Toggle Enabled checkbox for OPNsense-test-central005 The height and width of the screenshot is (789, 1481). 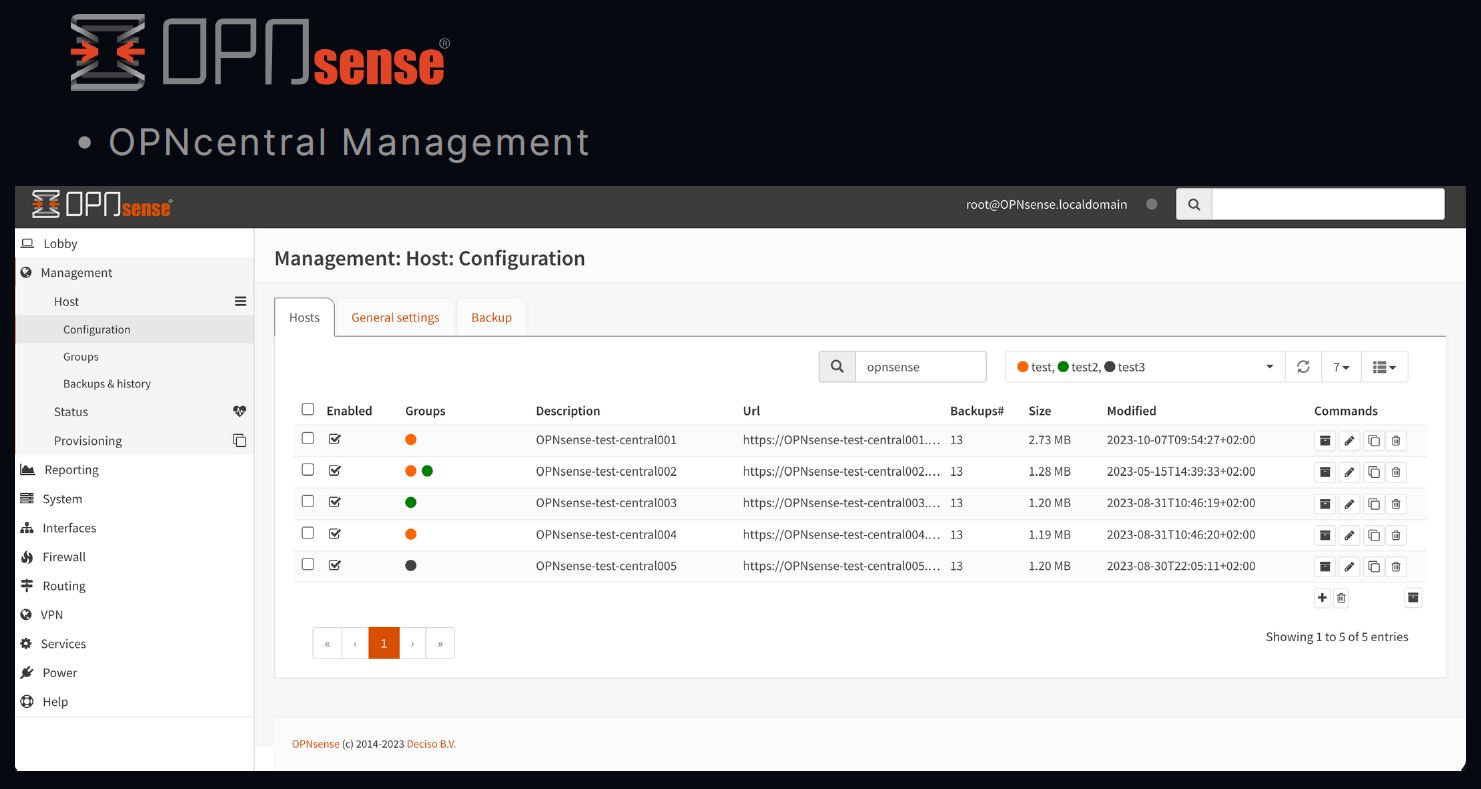tap(335, 565)
